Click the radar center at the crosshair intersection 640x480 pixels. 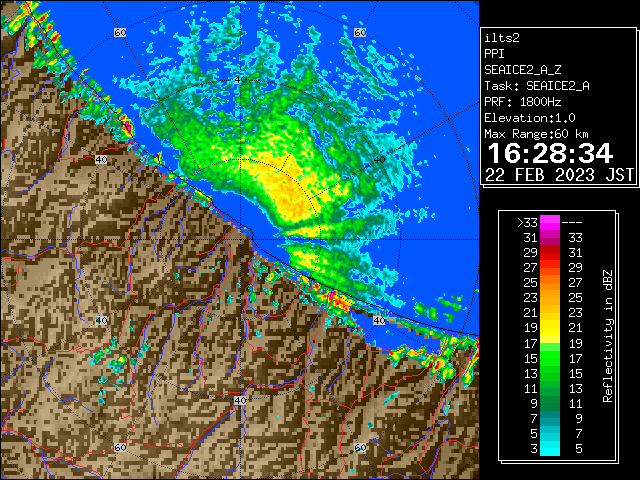click(240, 240)
